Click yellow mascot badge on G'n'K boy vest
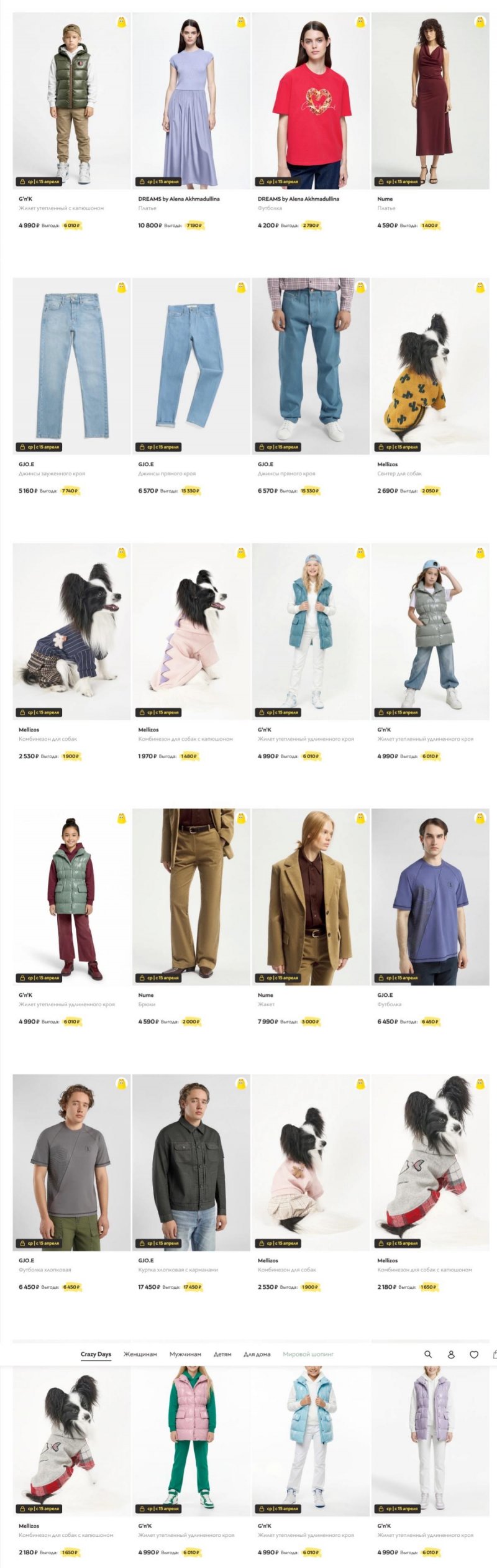 click(122, 22)
